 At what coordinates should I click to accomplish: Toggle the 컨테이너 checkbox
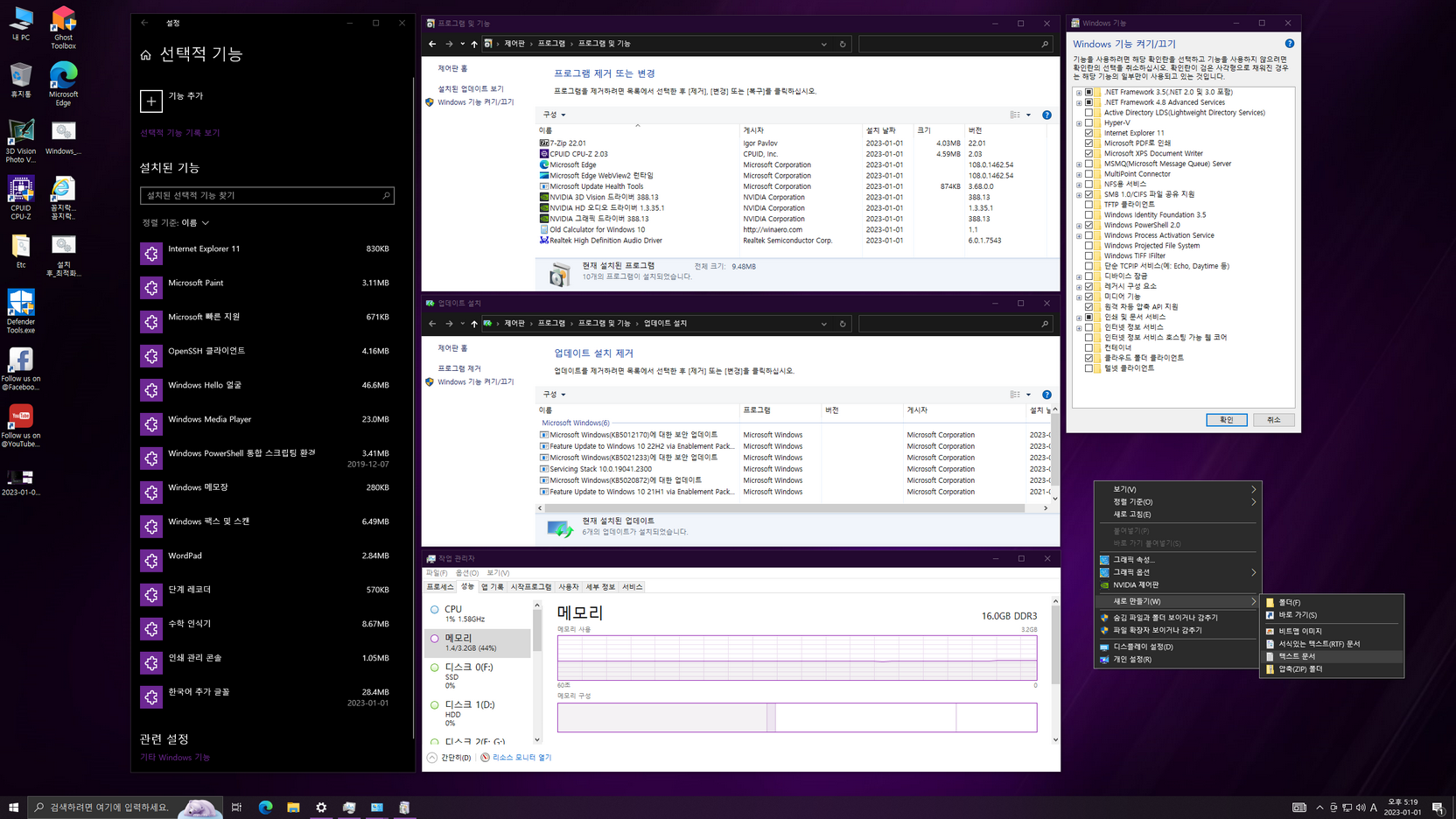point(1088,347)
